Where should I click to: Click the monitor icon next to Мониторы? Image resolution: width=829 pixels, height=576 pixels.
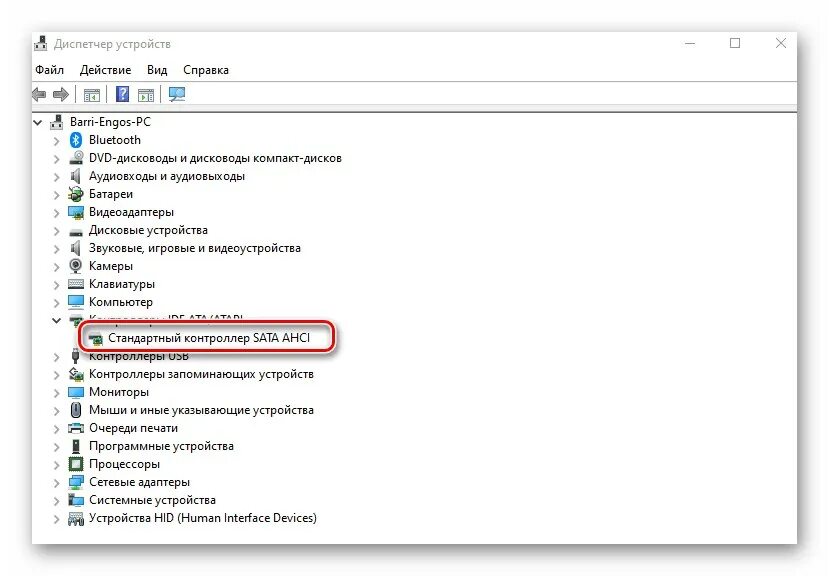point(76,392)
